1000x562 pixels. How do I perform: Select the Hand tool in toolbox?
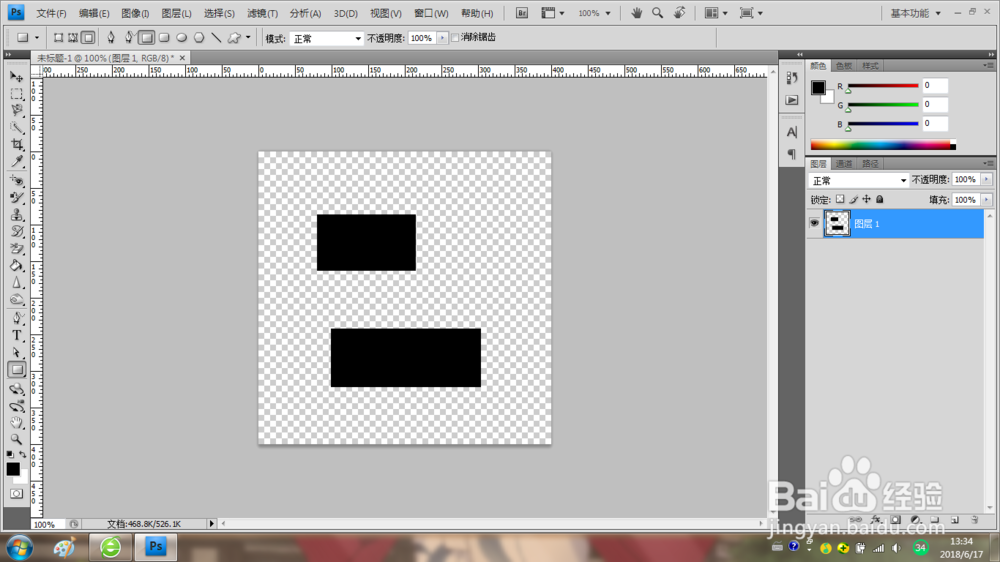pyautogui.click(x=17, y=422)
